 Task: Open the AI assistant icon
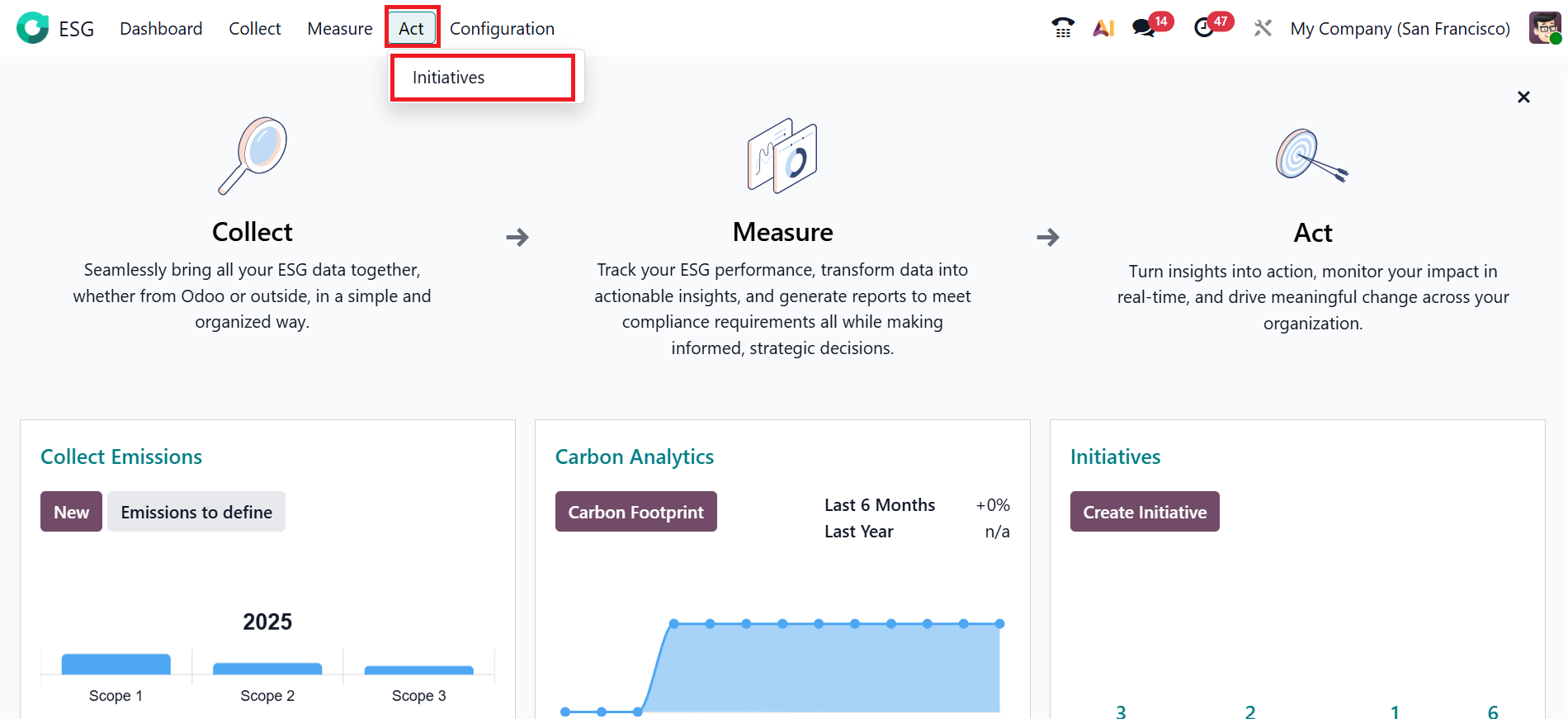point(1103,28)
